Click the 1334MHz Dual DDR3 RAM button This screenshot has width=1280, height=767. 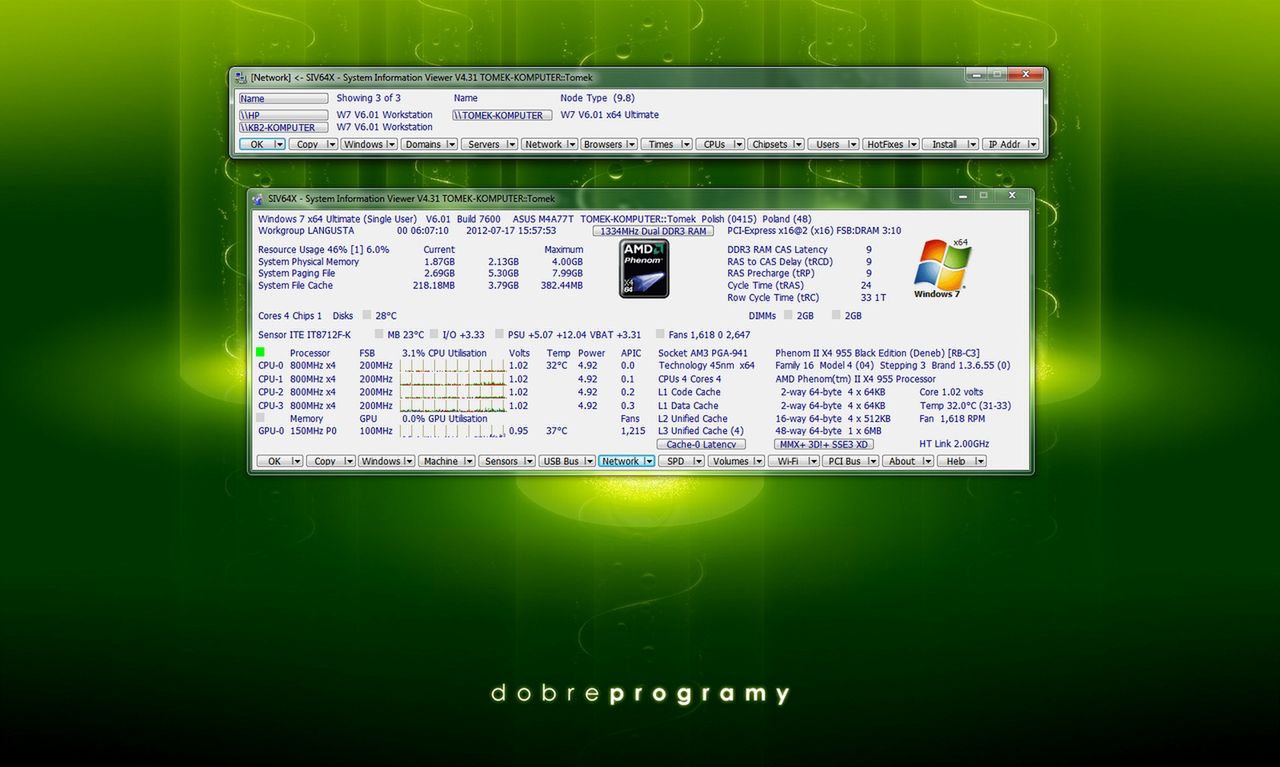coord(652,231)
